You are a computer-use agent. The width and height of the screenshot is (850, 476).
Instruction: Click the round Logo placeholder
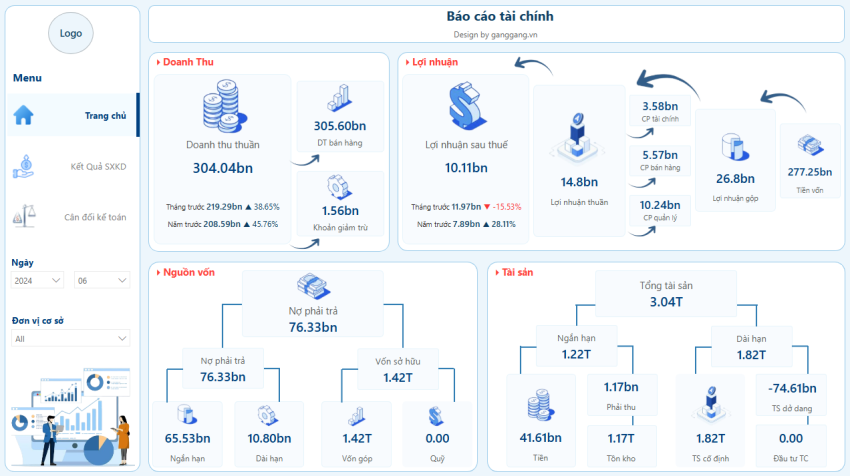click(x=70, y=33)
